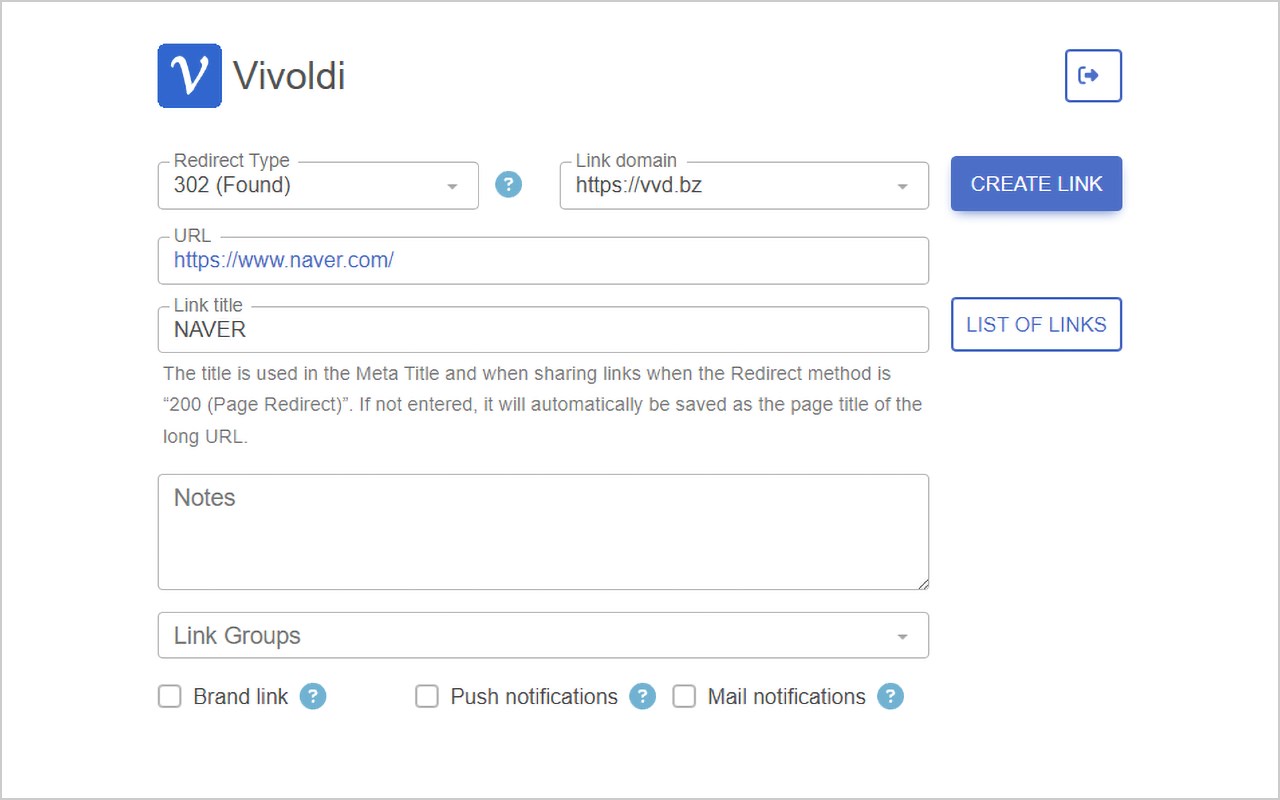Screen dimensions: 1280x800
Task: Open the Redirect Type help icon
Action: 509,185
